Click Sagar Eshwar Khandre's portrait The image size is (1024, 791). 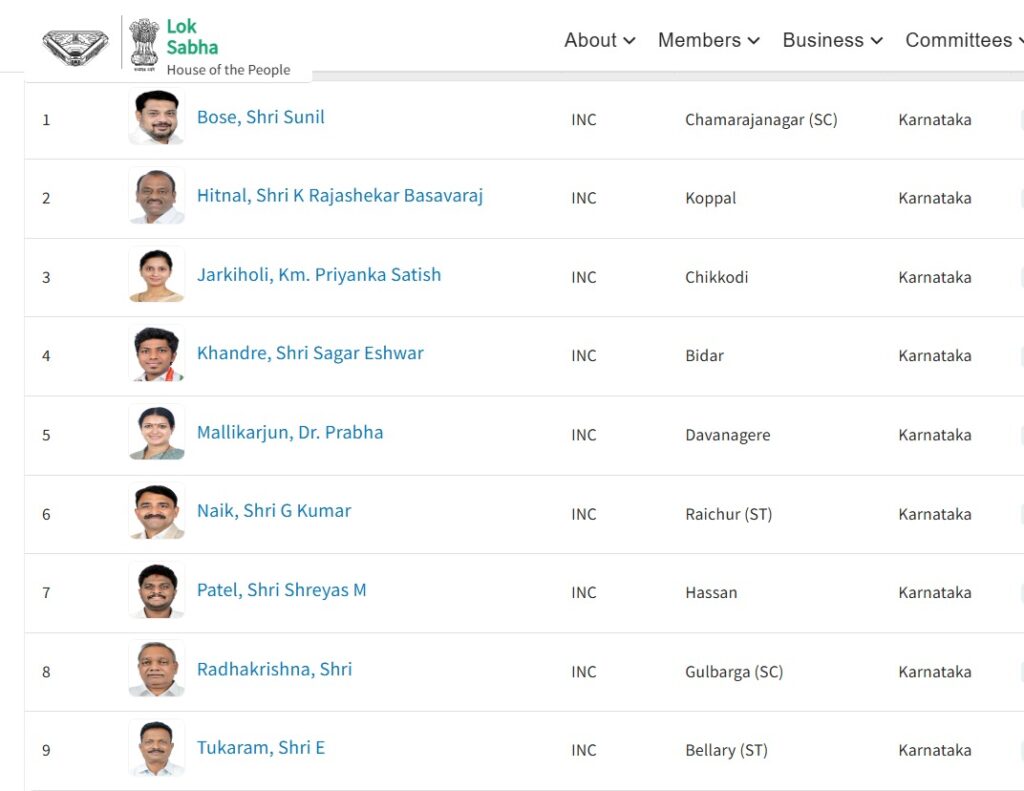157,354
